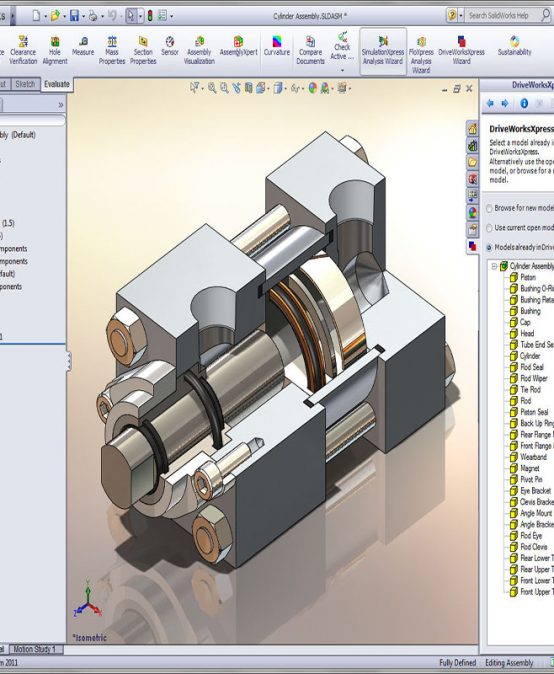Click the Save icon

pos(74,16)
